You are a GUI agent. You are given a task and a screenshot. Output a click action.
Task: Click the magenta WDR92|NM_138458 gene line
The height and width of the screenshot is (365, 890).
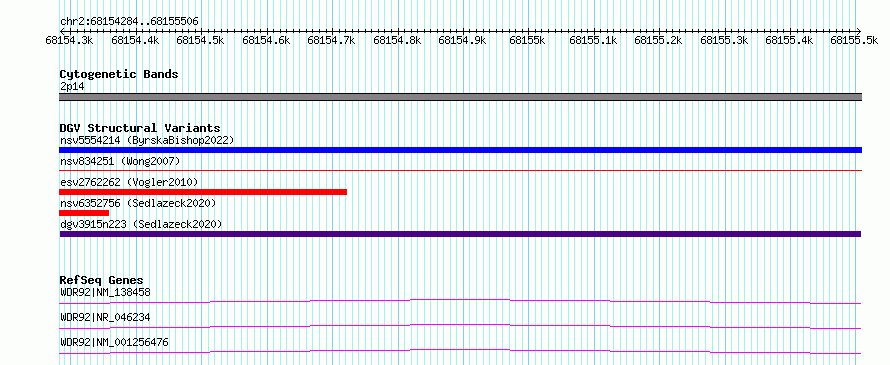tap(460, 301)
